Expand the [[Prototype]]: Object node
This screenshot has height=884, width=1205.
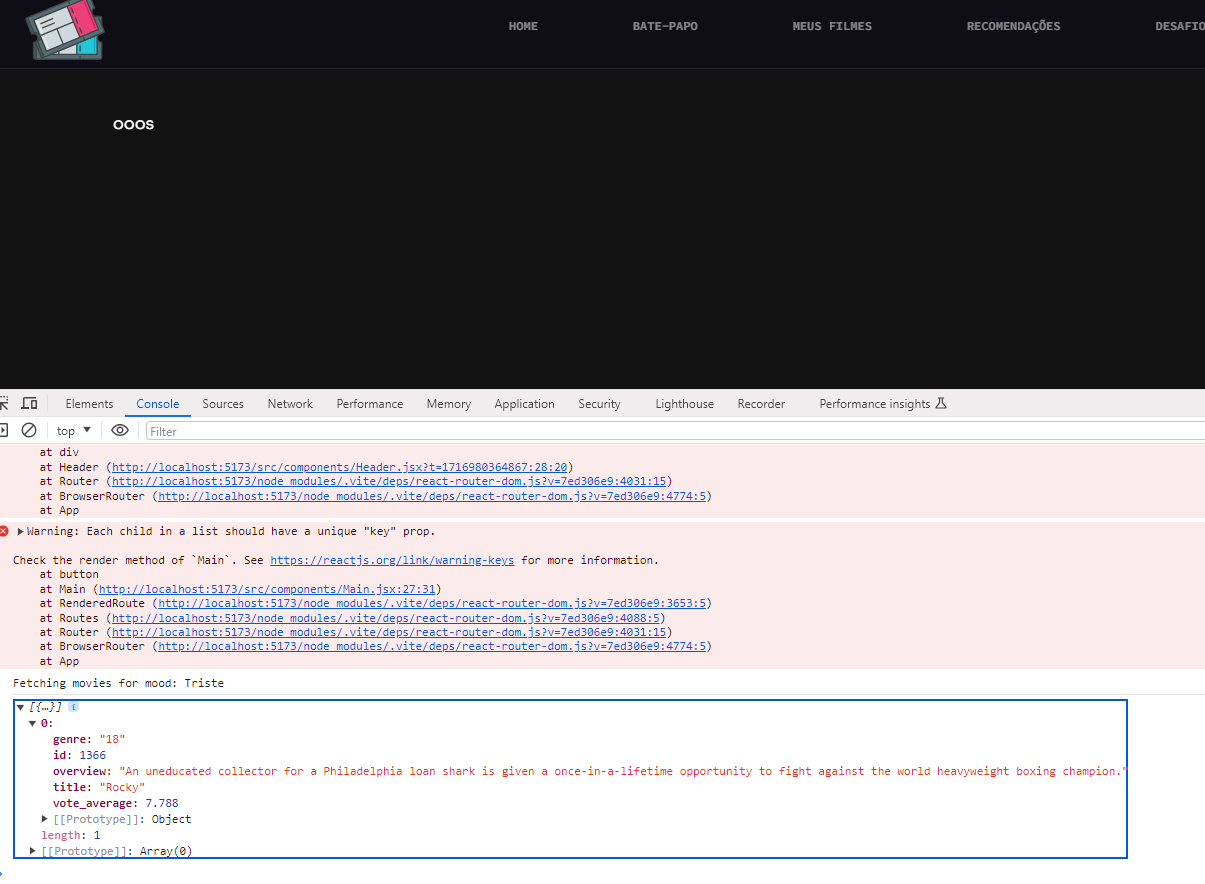pos(45,819)
